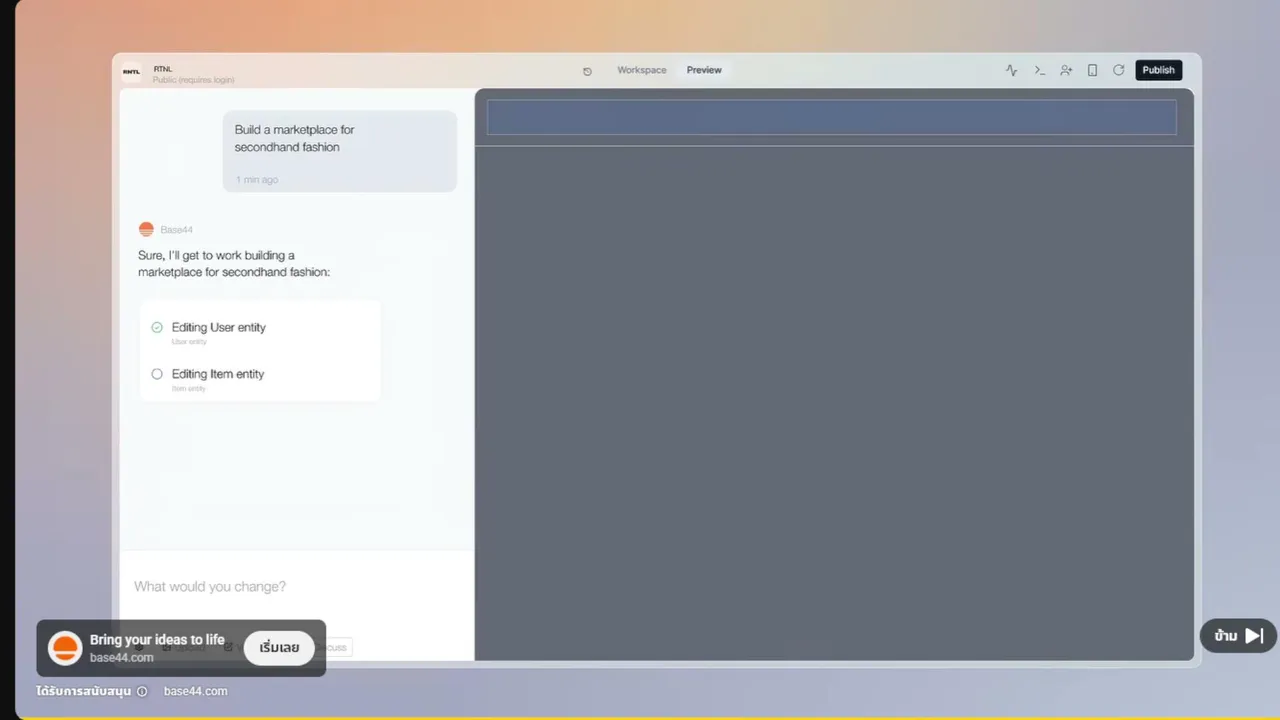Click the เริ่มเลย call-to-action button
The image size is (1280, 720).
point(279,648)
